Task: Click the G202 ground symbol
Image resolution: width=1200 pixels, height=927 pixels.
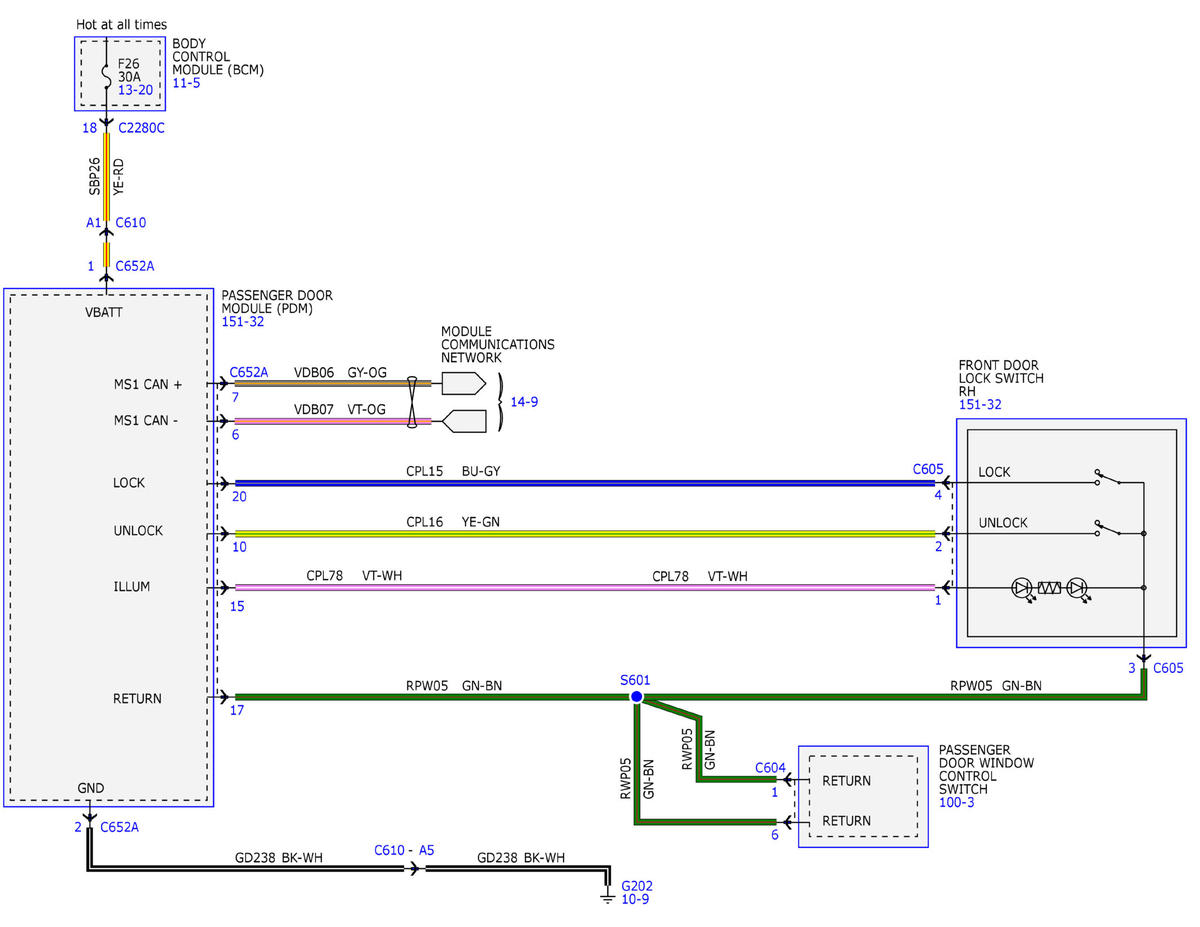Action: pos(607,895)
